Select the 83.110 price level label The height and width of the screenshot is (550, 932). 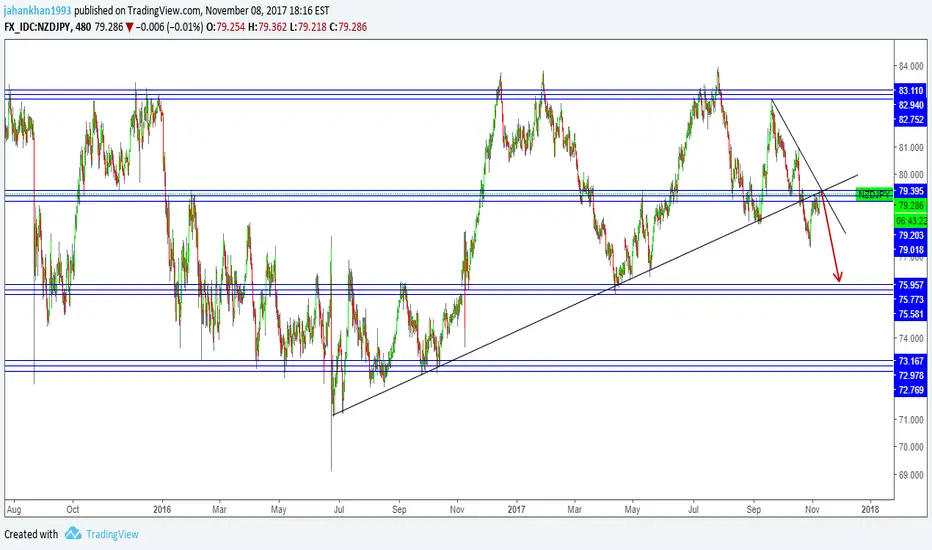[911, 90]
